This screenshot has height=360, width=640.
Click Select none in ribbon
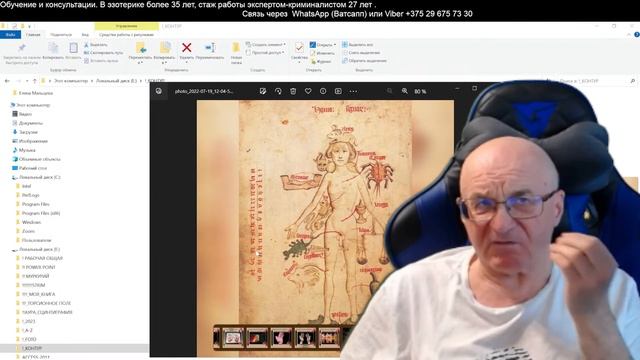point(361,53)
